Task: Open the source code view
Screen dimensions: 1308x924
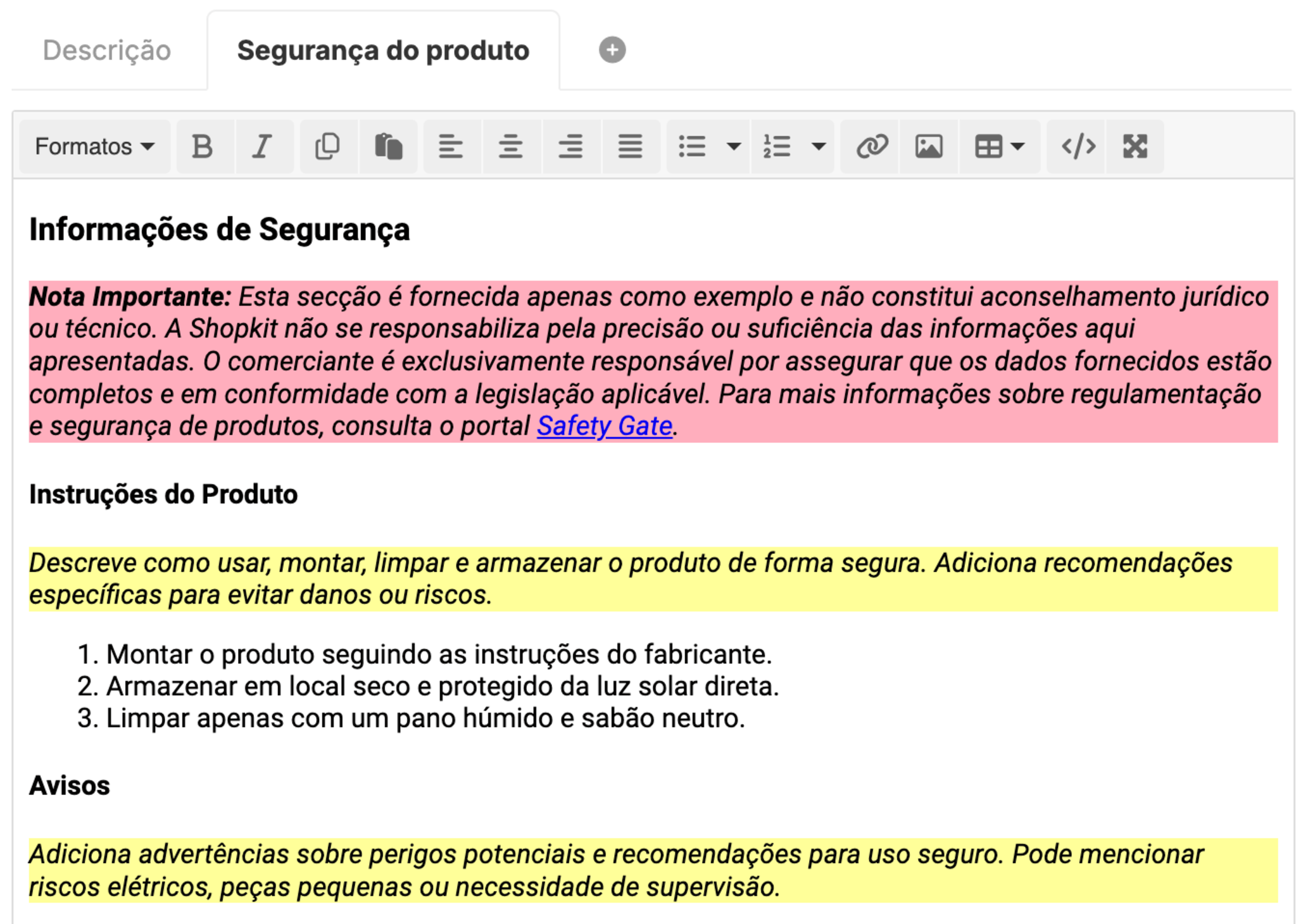Action: coord(1078,147)
